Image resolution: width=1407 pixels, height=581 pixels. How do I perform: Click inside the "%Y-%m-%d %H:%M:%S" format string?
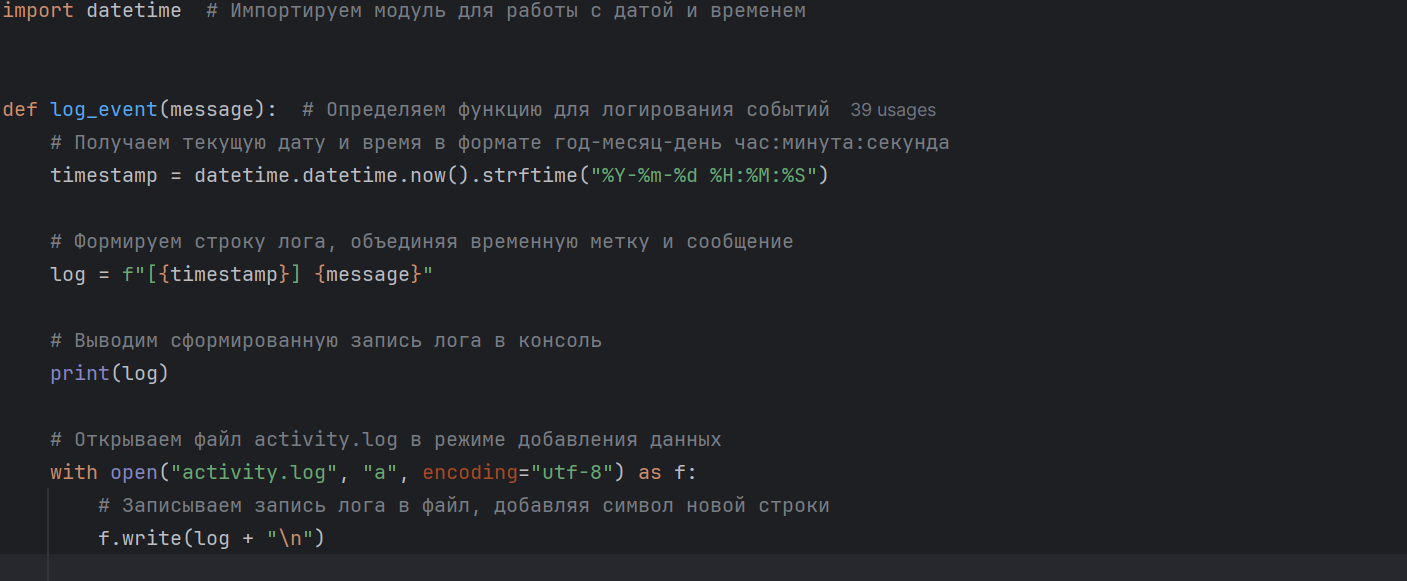coord(704,175)
